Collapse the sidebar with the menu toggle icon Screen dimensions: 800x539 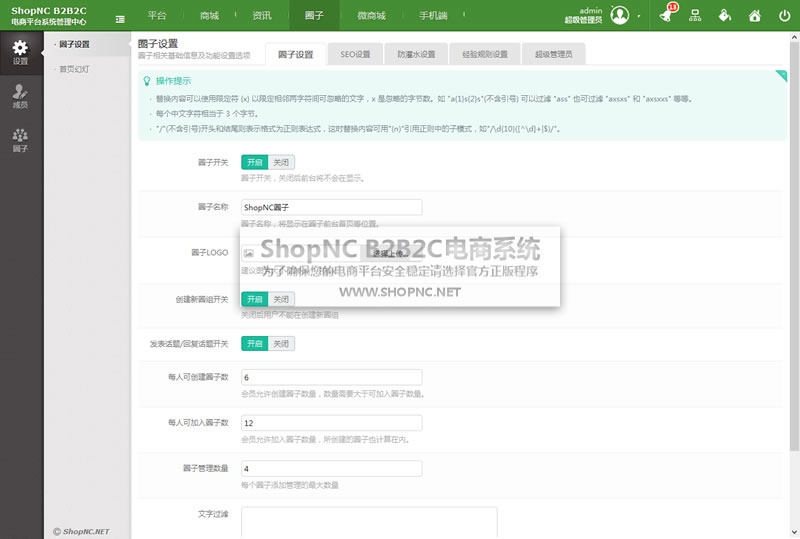point(120,19)
